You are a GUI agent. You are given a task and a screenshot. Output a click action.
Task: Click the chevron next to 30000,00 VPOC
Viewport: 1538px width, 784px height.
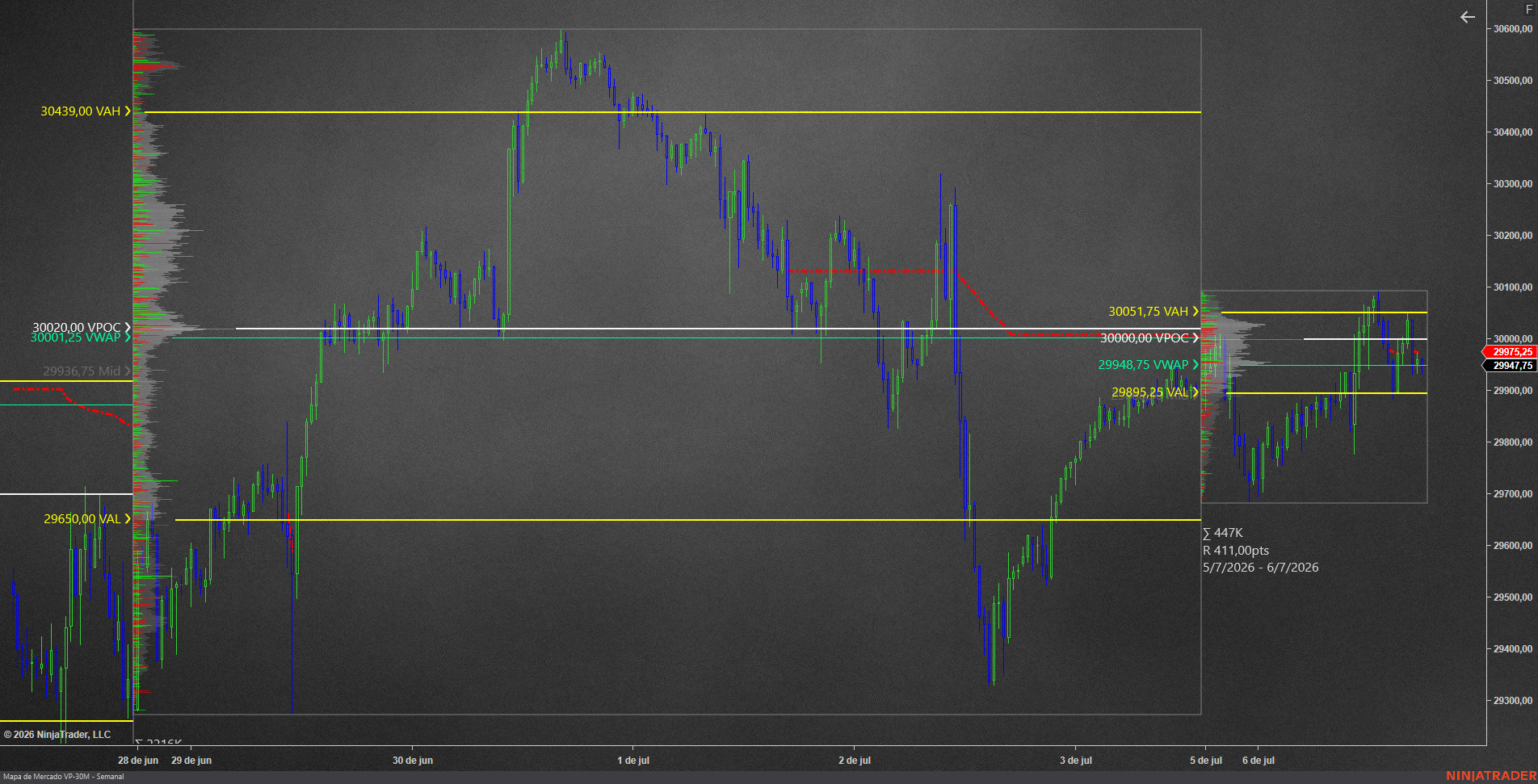pyautogui.click(x=1196, y=337)
